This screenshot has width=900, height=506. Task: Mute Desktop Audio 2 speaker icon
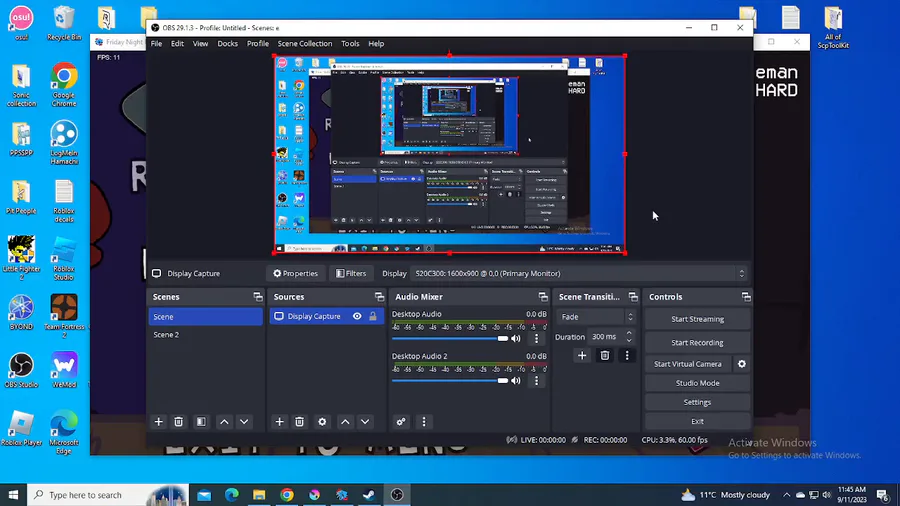tap(516, 380)
